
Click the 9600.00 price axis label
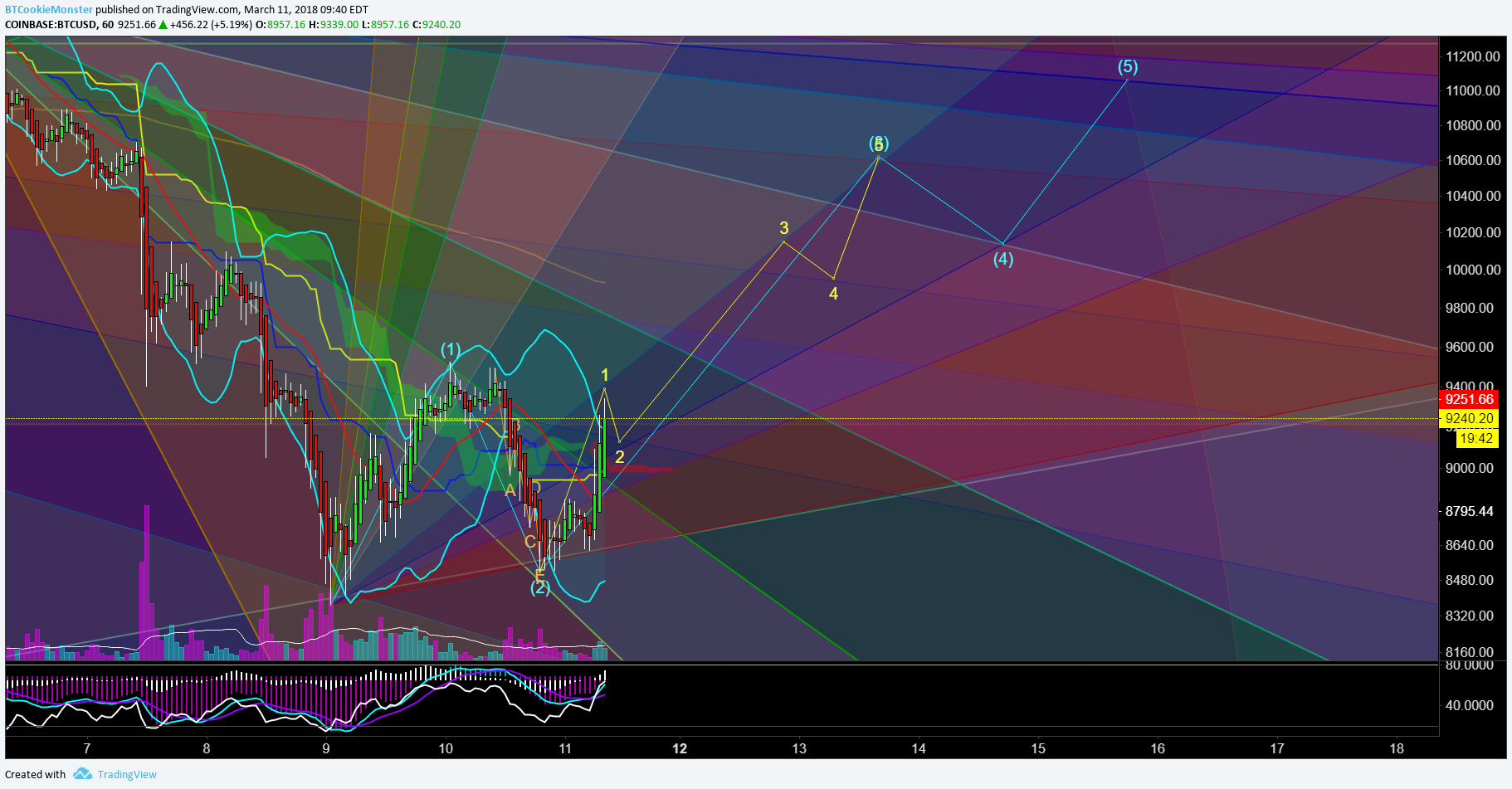pos(1470,347)
